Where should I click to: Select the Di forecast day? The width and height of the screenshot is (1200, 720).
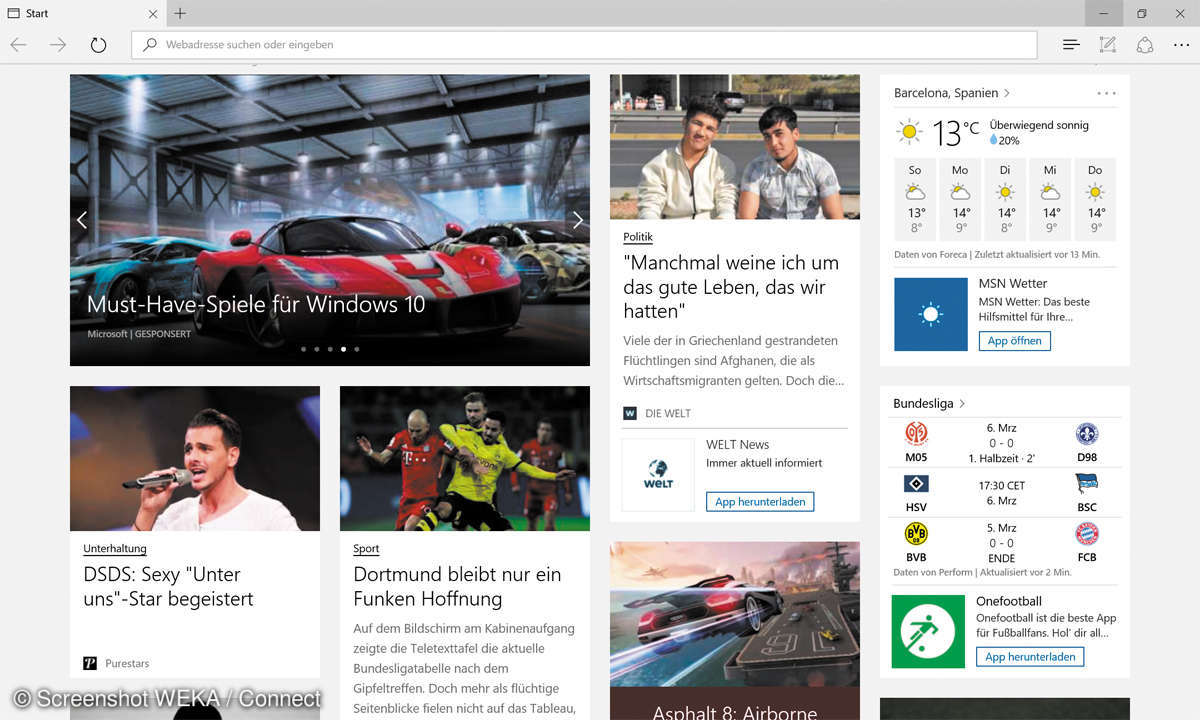point(1005,199)
